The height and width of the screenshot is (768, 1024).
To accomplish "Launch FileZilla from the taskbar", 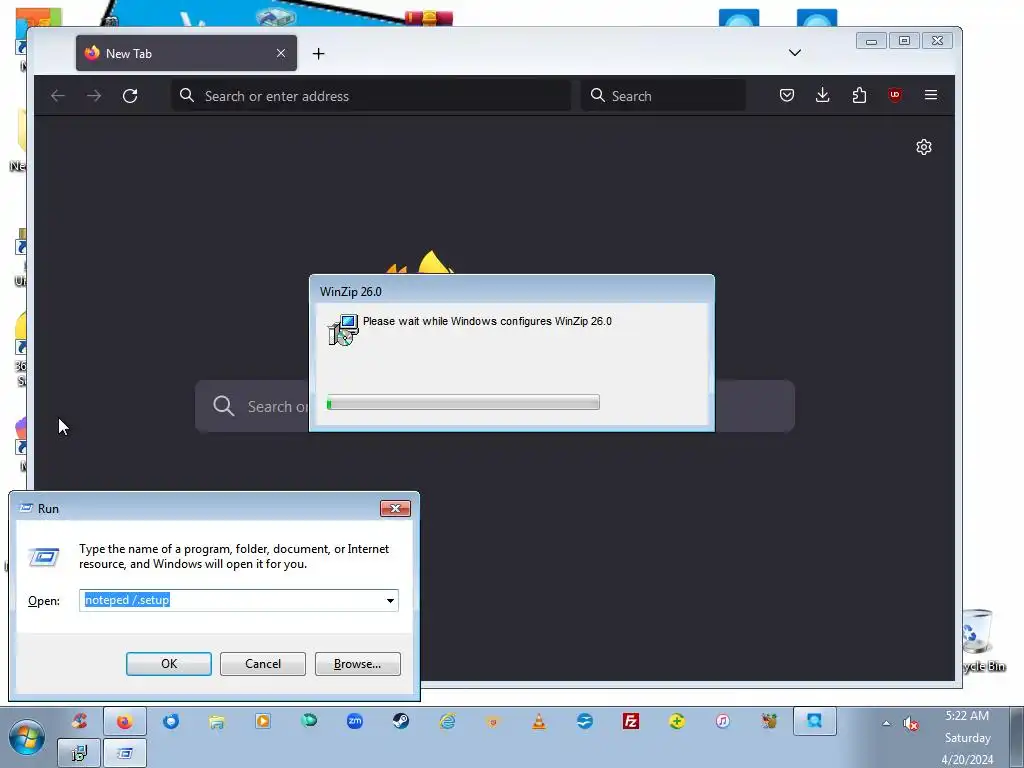I will tap(631, 722).
